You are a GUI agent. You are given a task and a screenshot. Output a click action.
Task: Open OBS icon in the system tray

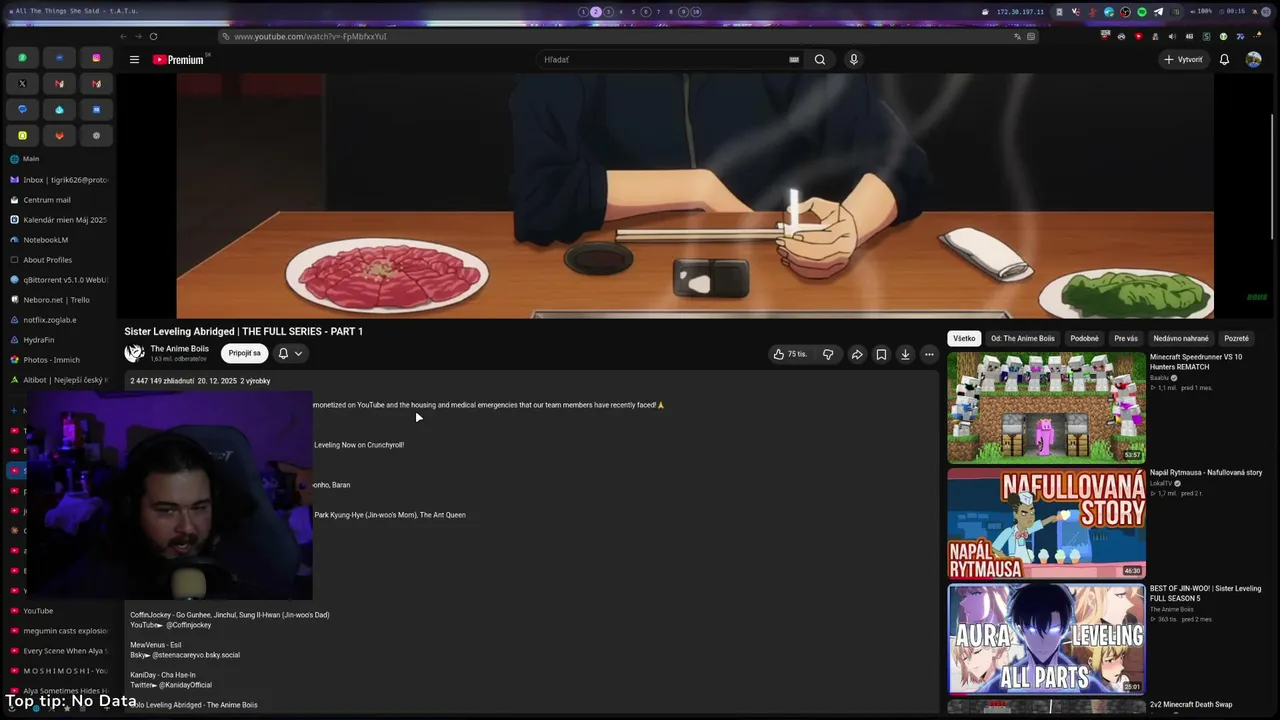1125,12
